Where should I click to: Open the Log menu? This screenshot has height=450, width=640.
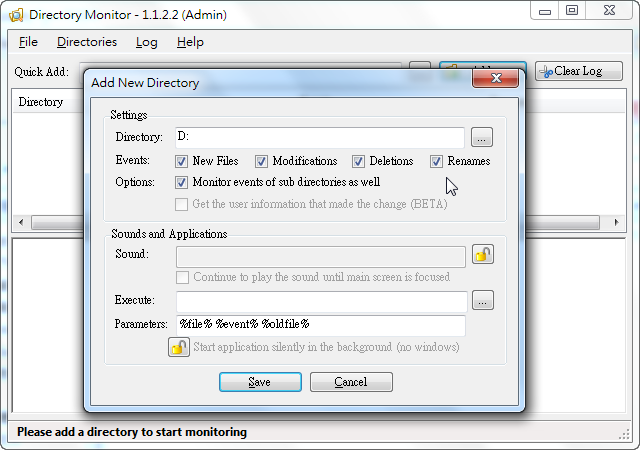point(147,42)
